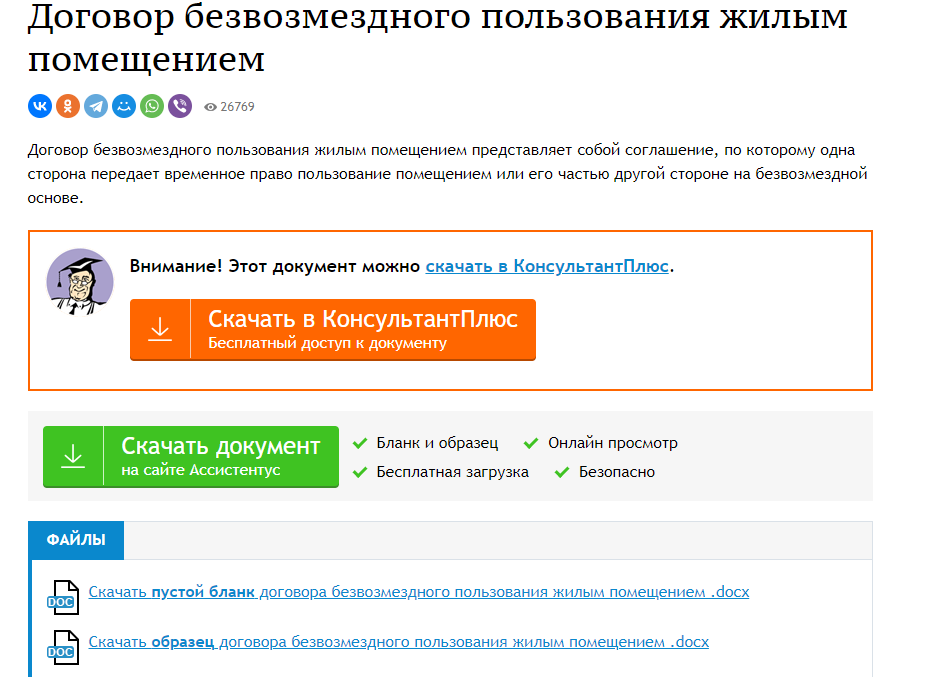
Task: Click the Онлайн просмотр checkmark item
Action: [612, 443]
